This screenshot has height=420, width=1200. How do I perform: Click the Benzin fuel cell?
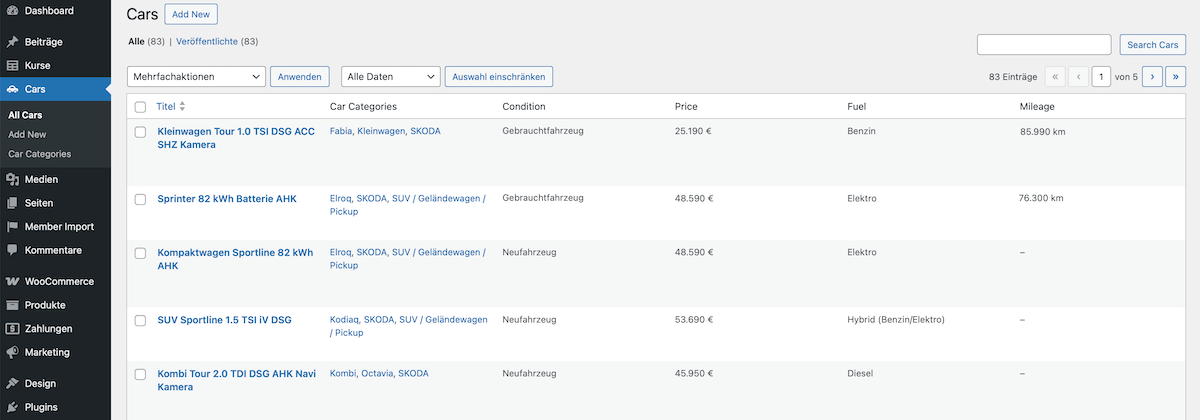[x=861, y=131]
